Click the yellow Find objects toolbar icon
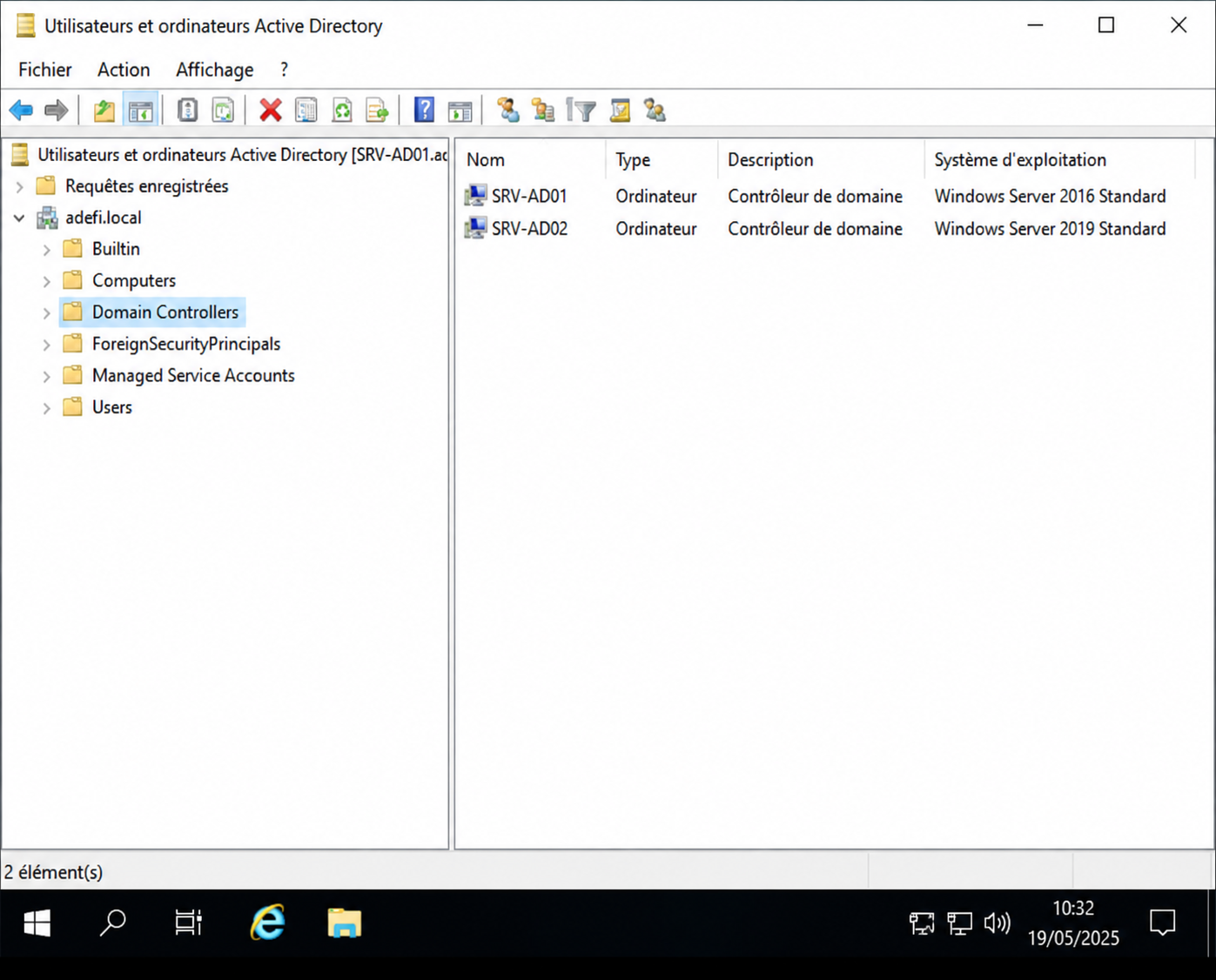The height and width of the screenshot is (980, 1216). click(x=620, y=111)
